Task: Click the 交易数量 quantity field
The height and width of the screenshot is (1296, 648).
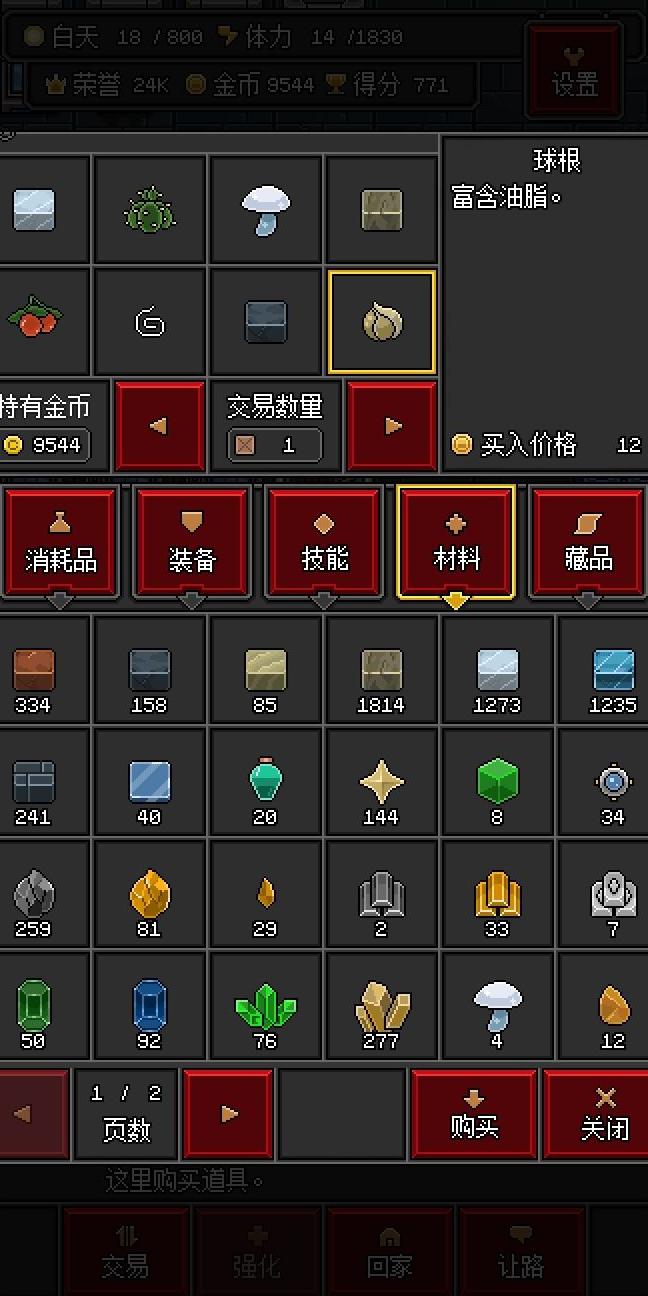Action: (x=275, y=445)
